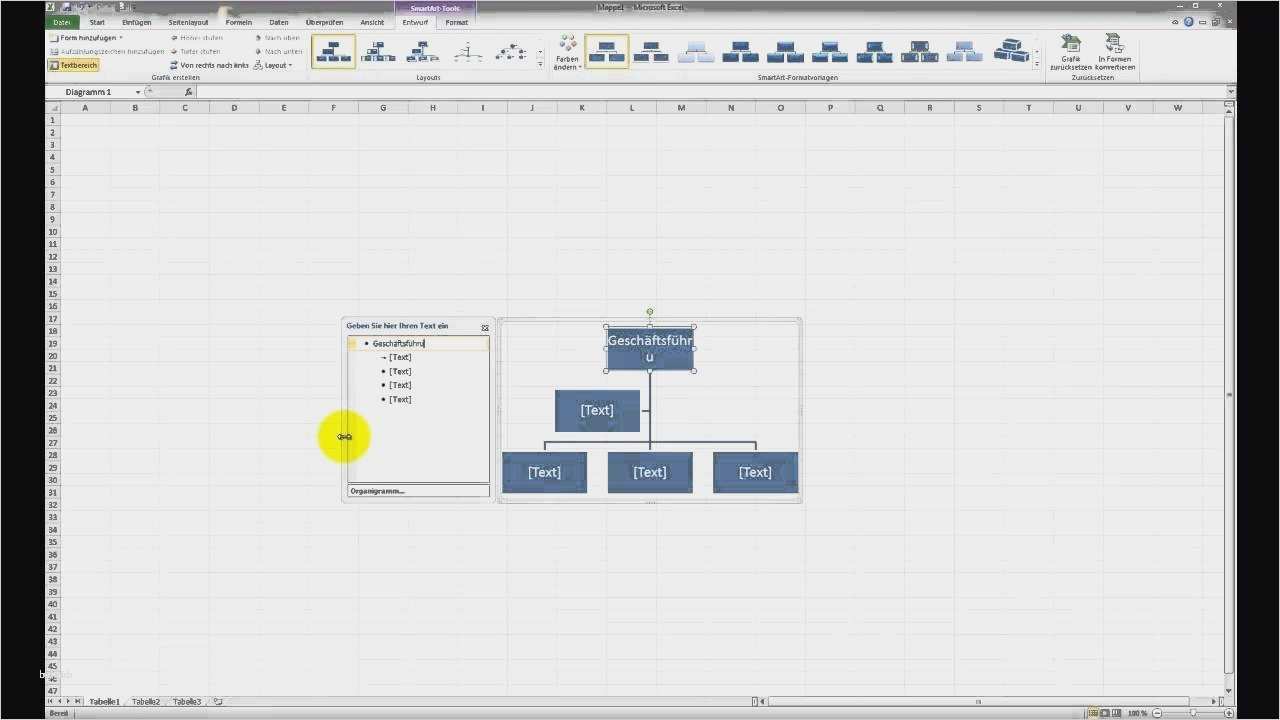1280x720 pixels.
Task: Close the SmartArt text pane
Action: pos(485,328)
